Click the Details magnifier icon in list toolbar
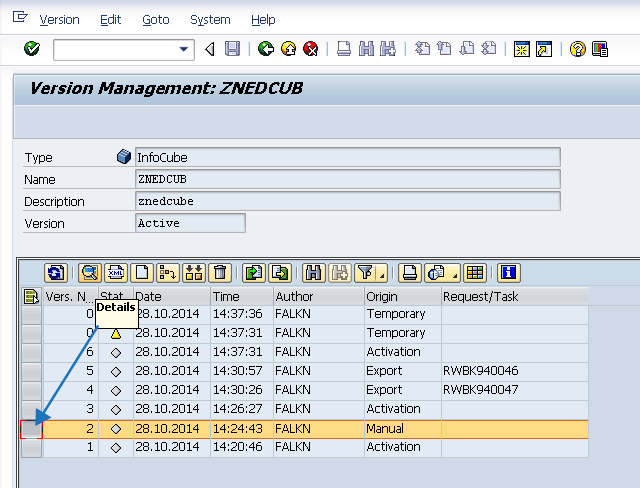The width and height of the screenshot is (640, 488). [90, 272]
